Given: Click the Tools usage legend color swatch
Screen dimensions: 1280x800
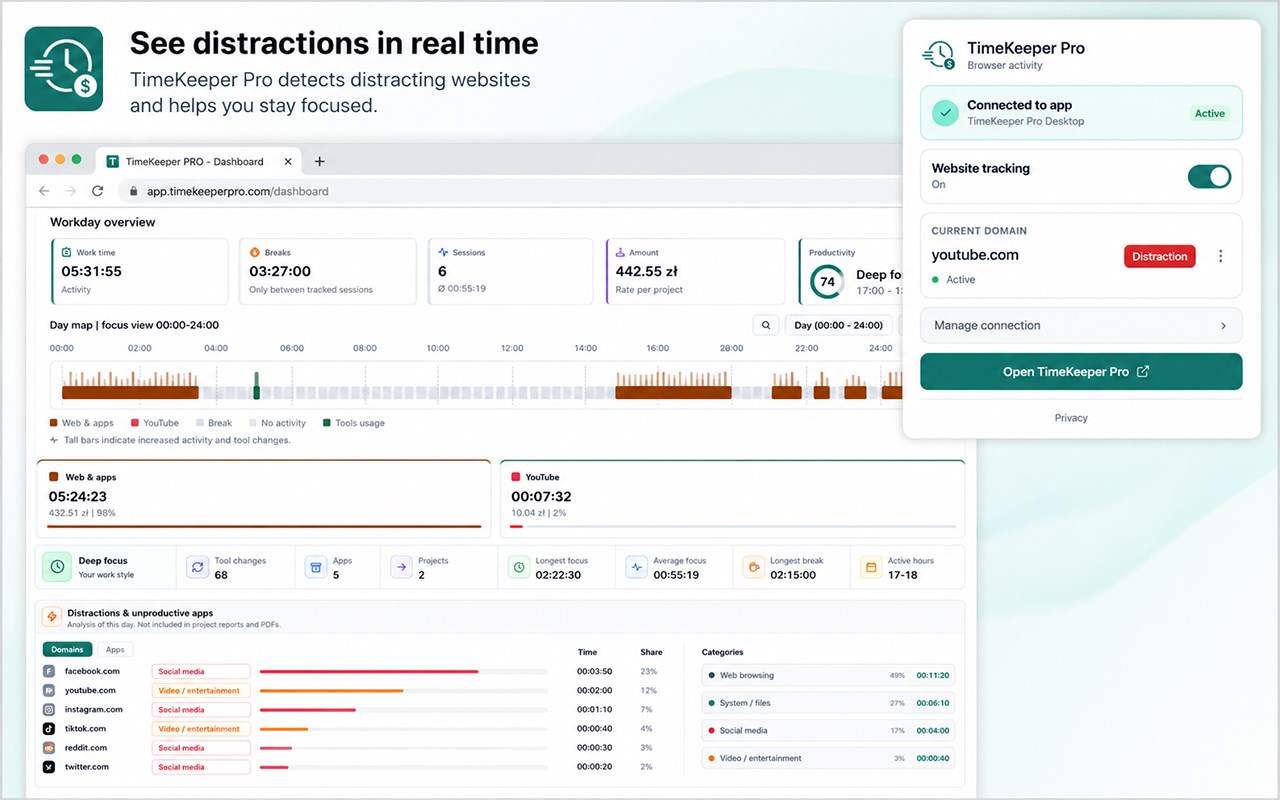Looking at the screenshot, I should [327, 423].
